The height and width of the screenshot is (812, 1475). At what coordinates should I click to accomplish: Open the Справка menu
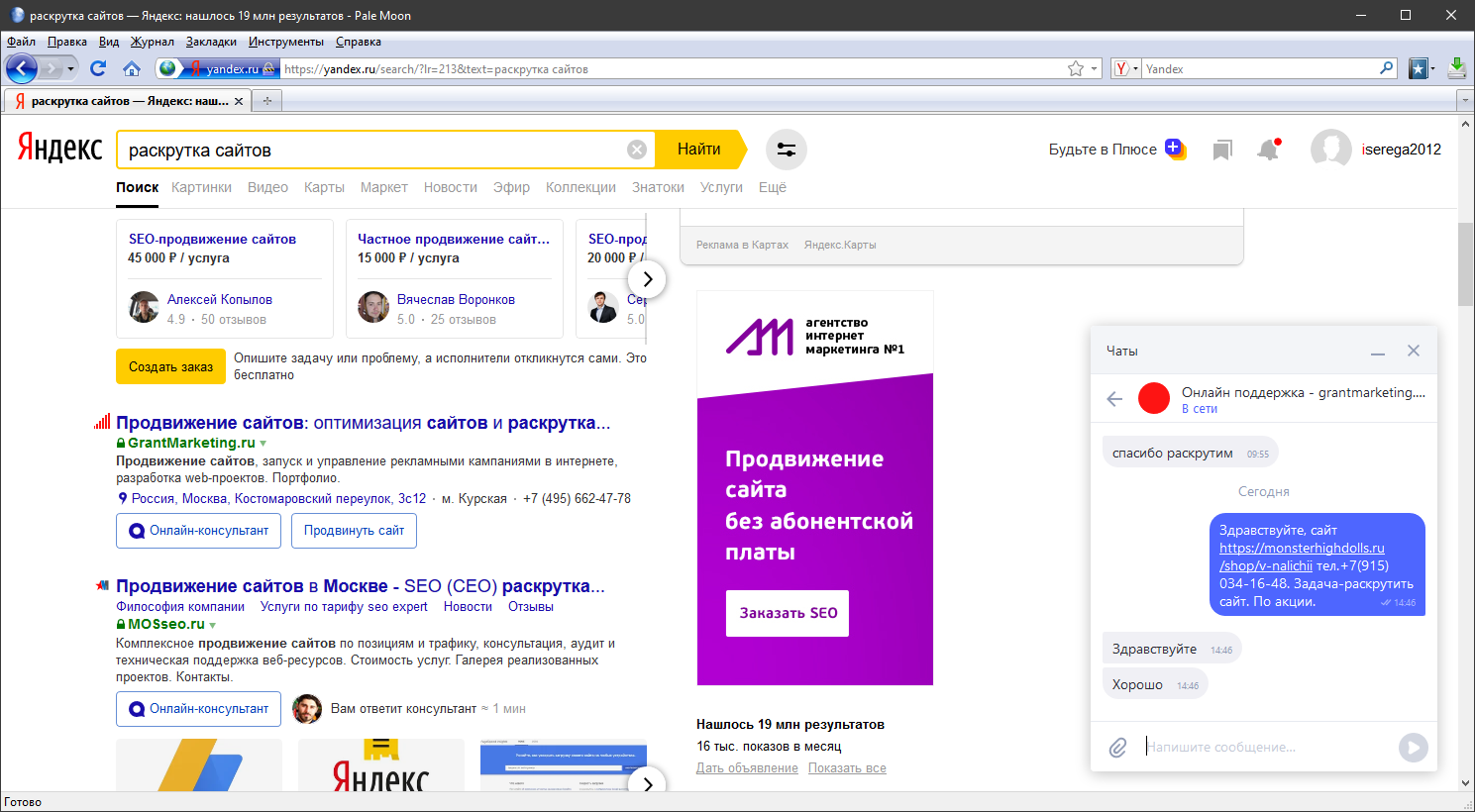359,42
